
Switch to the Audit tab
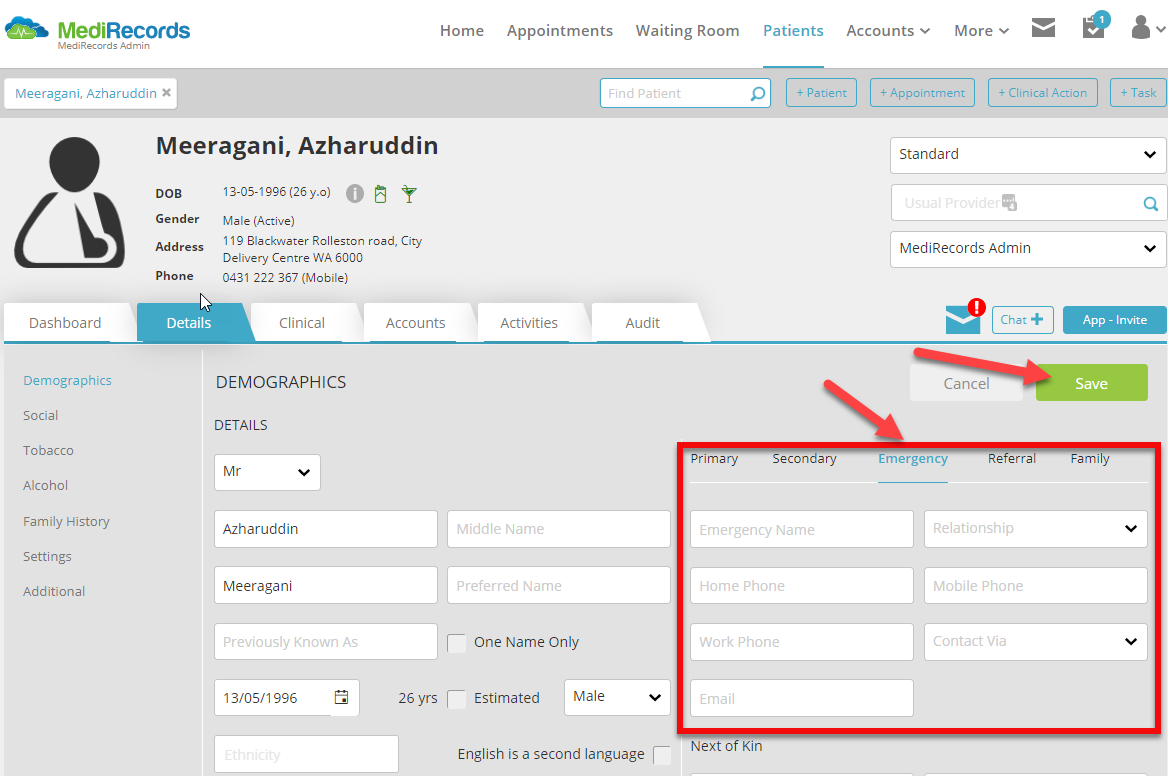point(643,322)
